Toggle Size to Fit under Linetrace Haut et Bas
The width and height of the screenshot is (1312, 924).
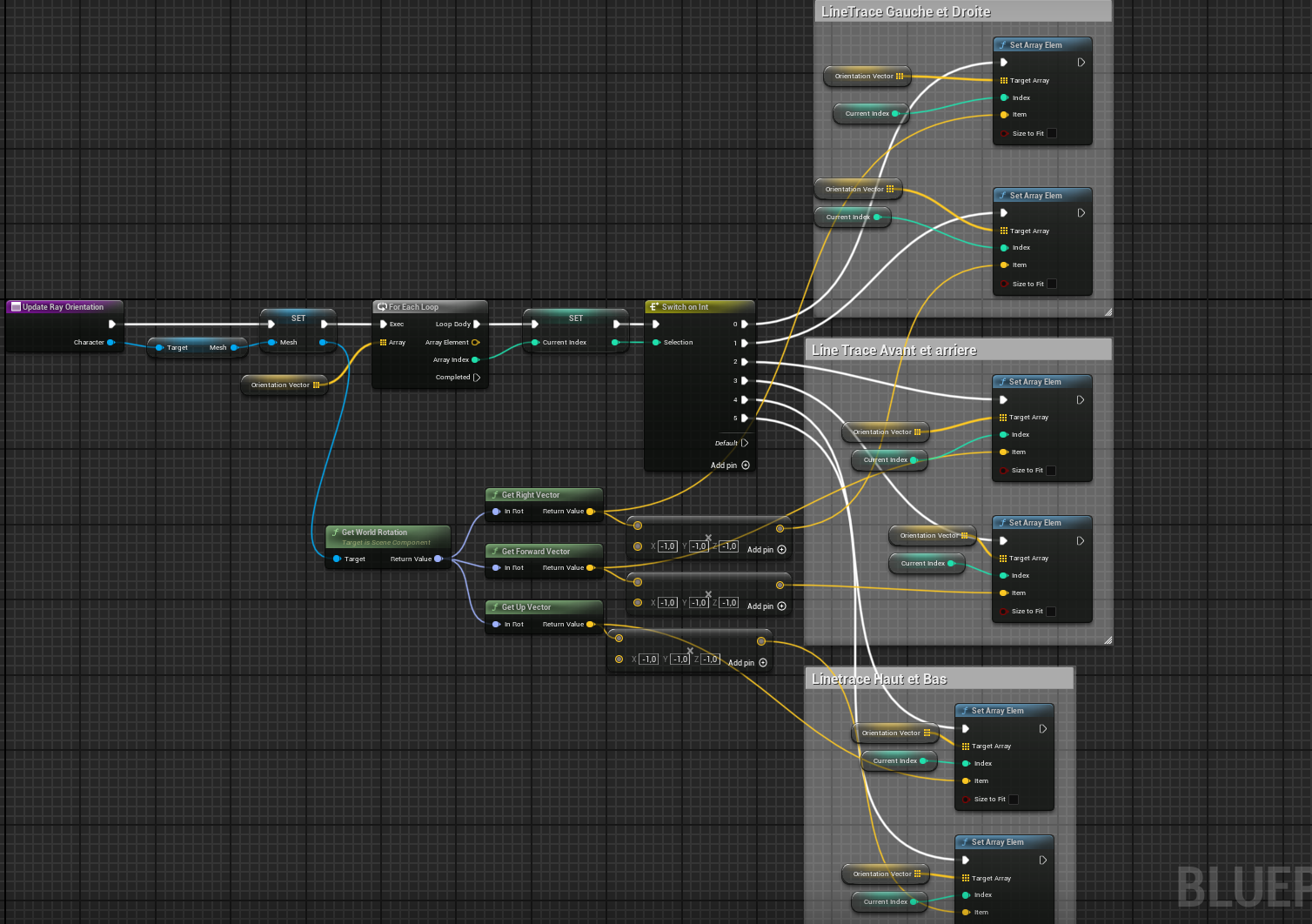[x=1014, y=800]
